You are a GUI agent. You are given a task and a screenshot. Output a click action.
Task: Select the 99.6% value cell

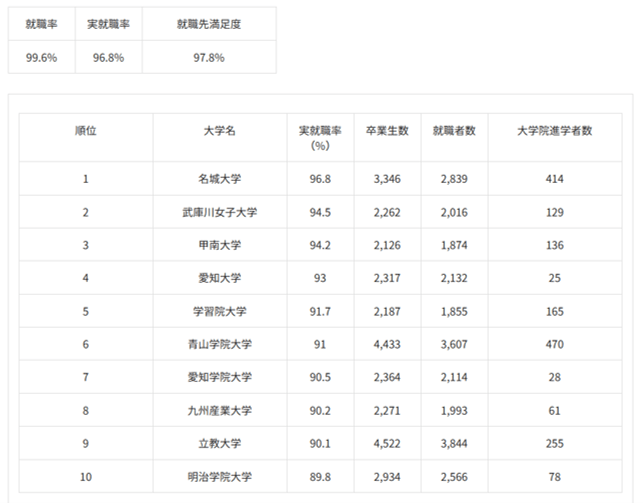(41, 58)
